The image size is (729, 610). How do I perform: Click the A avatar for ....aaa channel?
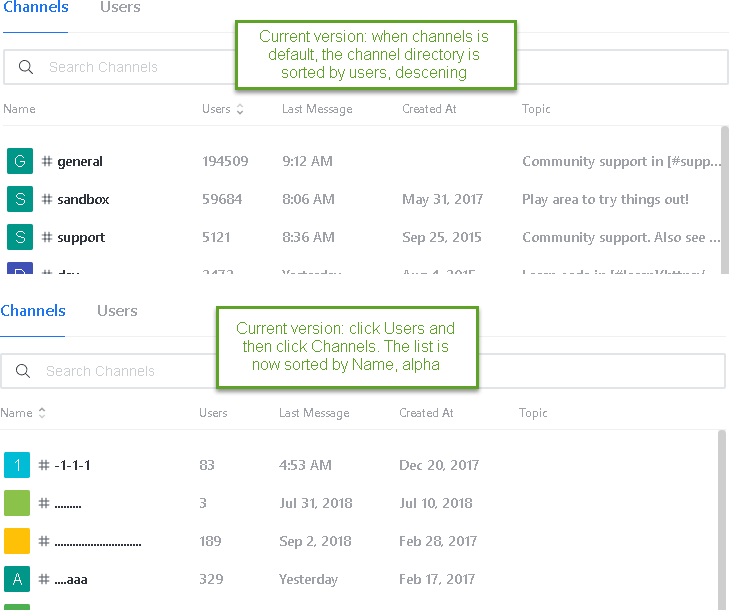point(17,579)
